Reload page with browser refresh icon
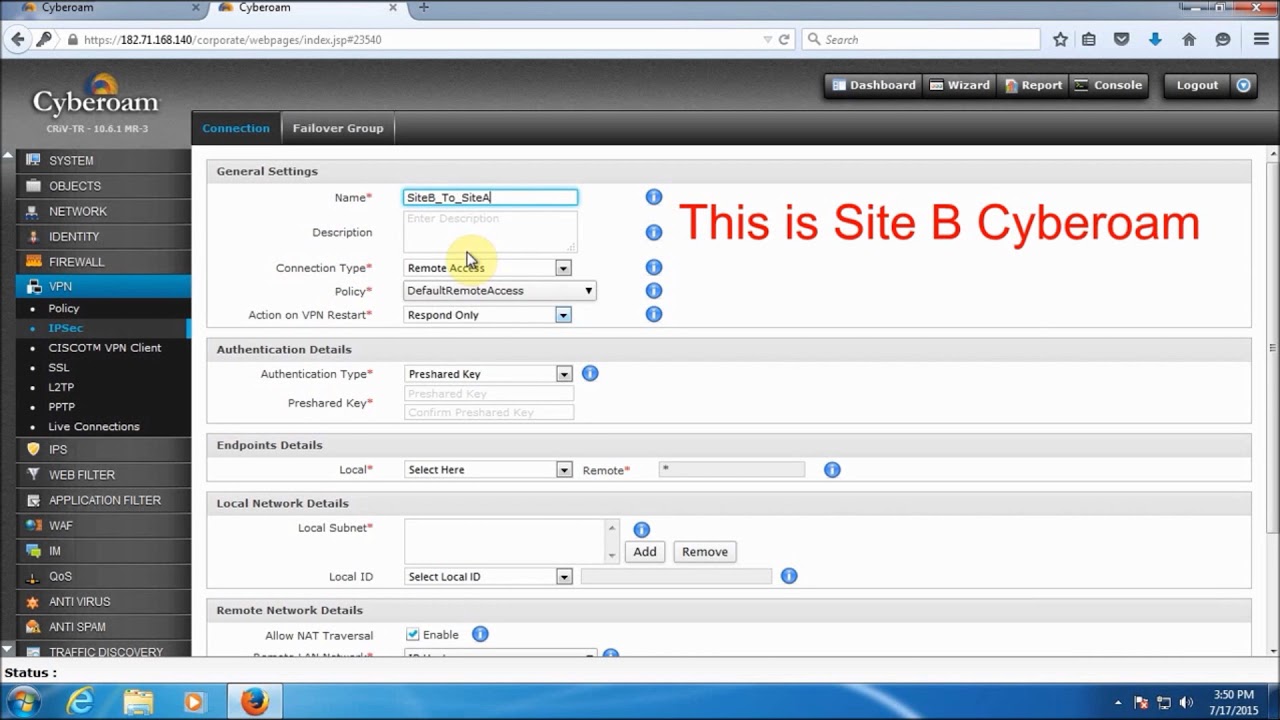 (784, 40)
